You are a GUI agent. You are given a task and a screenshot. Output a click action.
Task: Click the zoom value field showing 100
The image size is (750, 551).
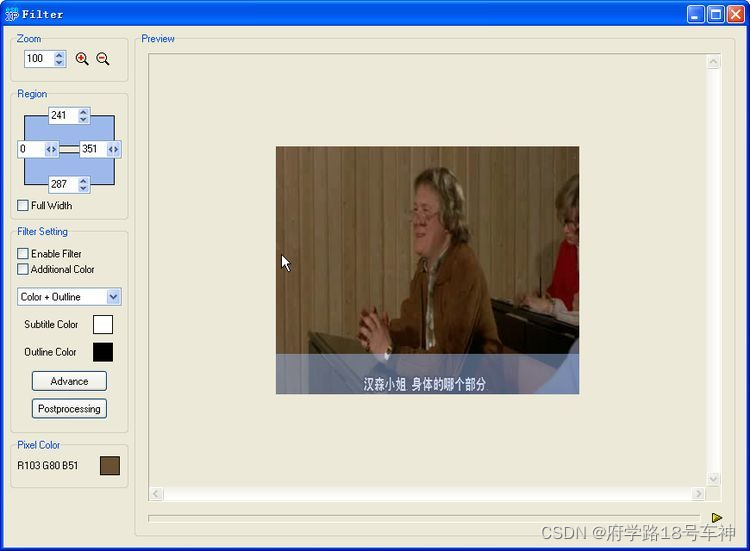pyautogui.click(x=39, y=59)
